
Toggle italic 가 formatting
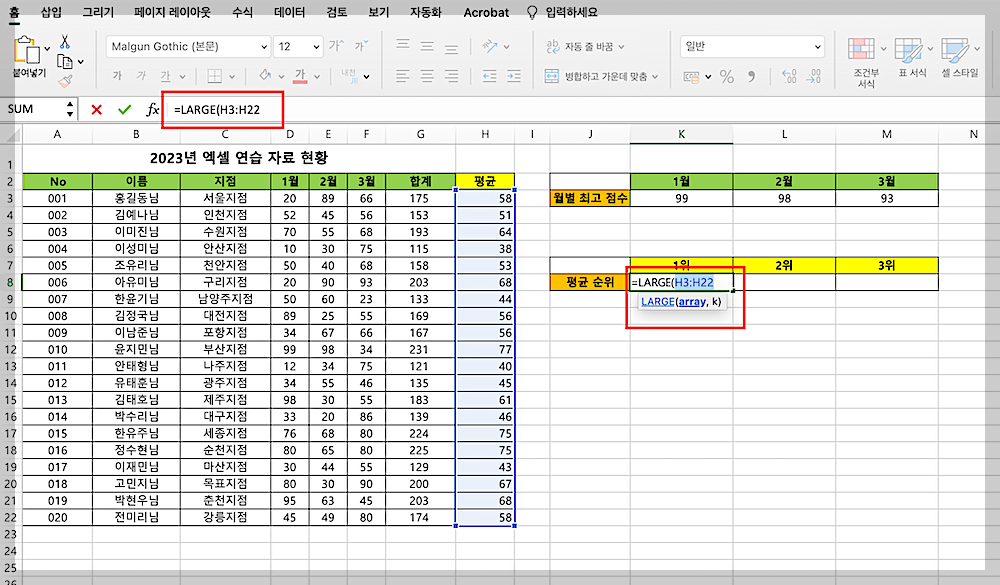coord(142,76)
